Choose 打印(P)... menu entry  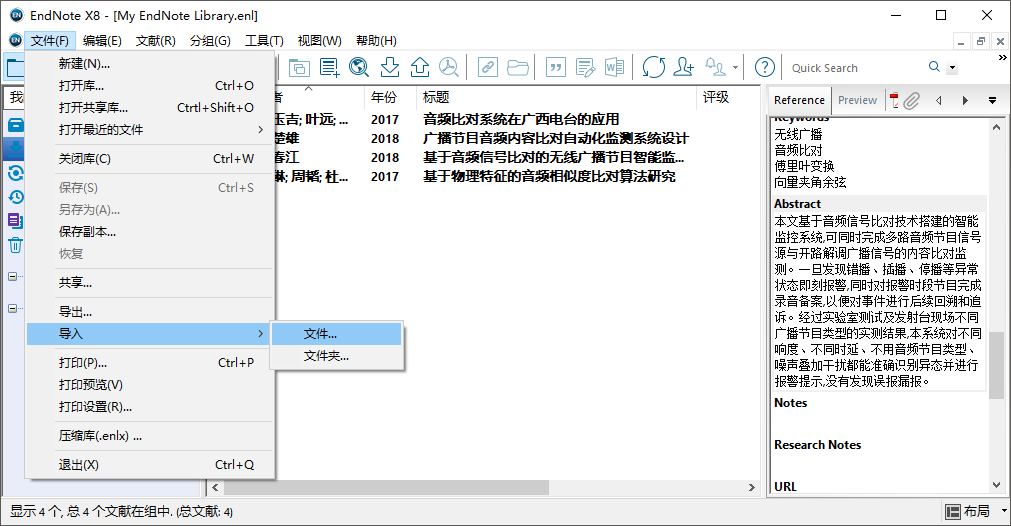point(150,363)
